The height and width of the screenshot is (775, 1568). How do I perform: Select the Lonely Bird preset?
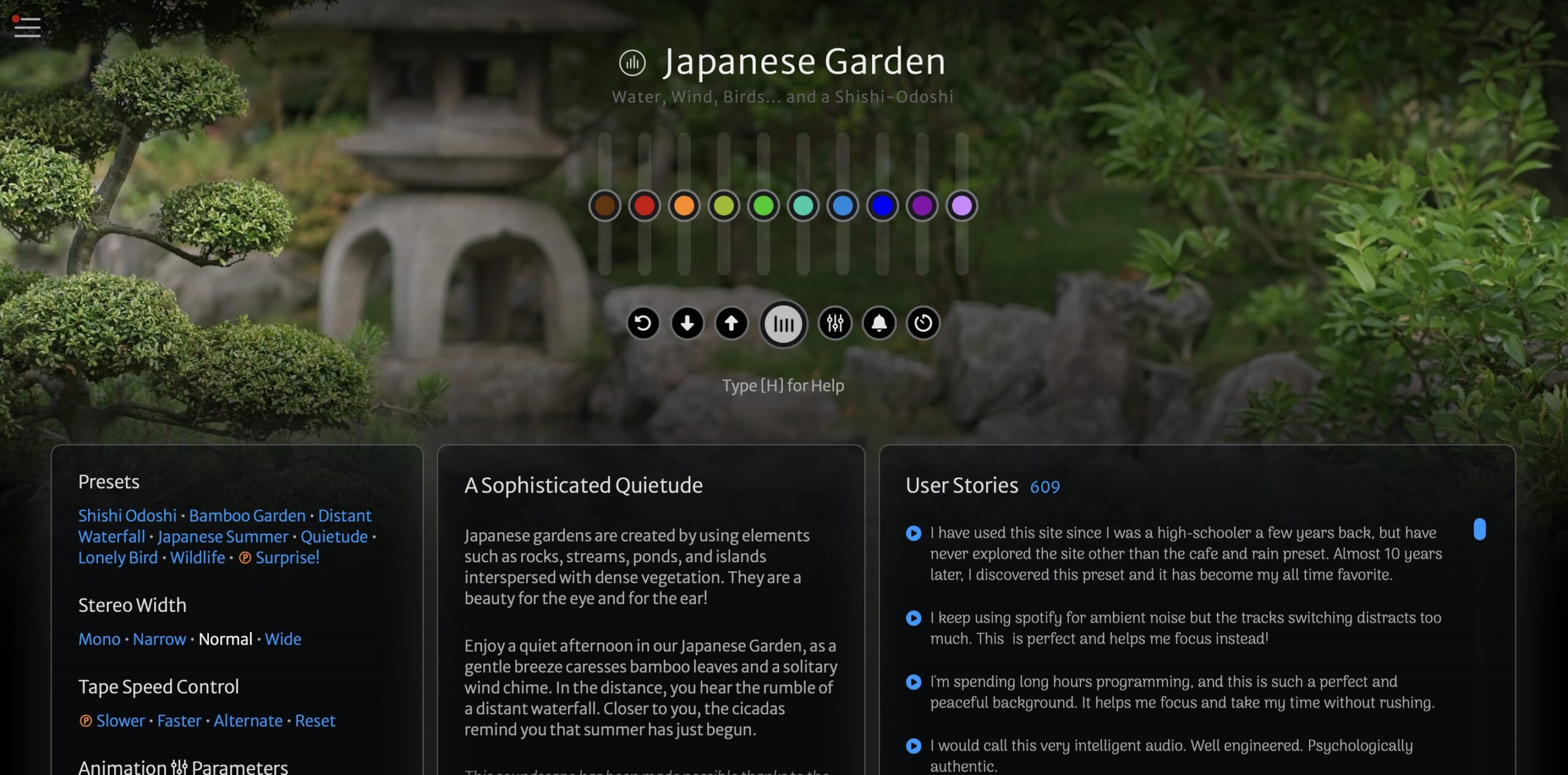coord(118,558)
